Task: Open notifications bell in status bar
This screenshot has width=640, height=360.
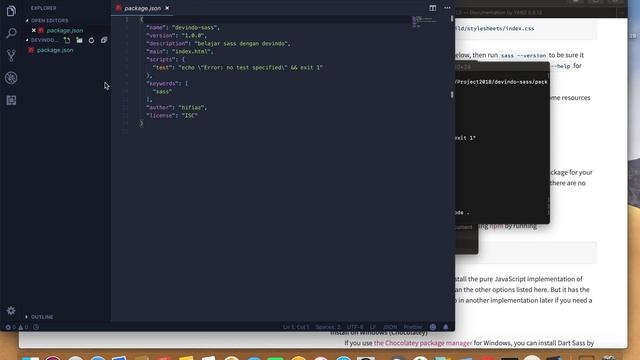Action: [x=446, y=327]
